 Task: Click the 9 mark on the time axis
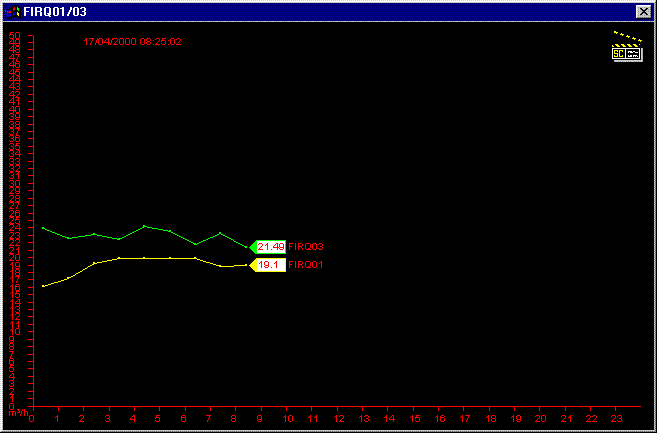click(x=261, y=418)
